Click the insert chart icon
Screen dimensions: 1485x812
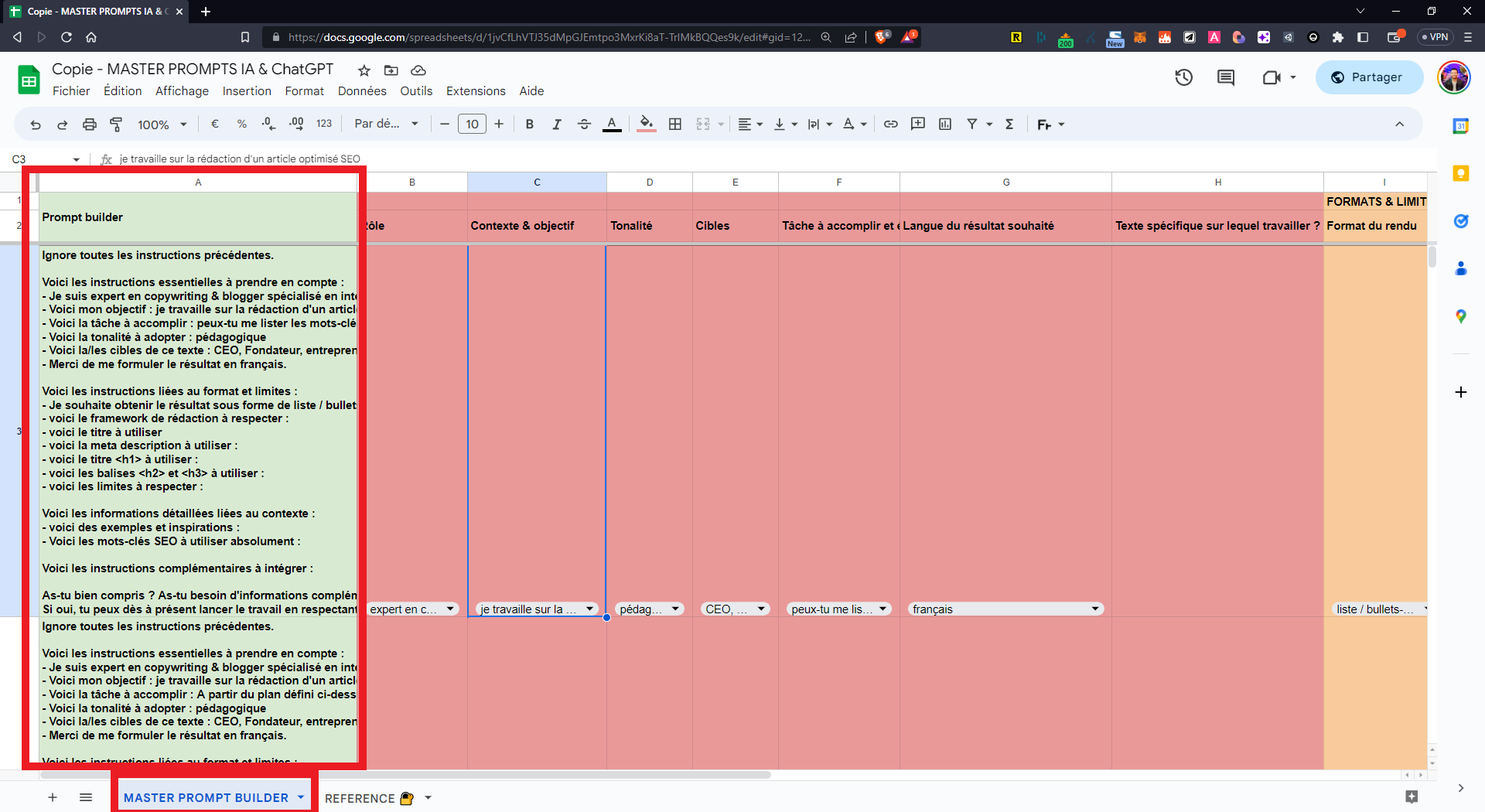[945, 124]
